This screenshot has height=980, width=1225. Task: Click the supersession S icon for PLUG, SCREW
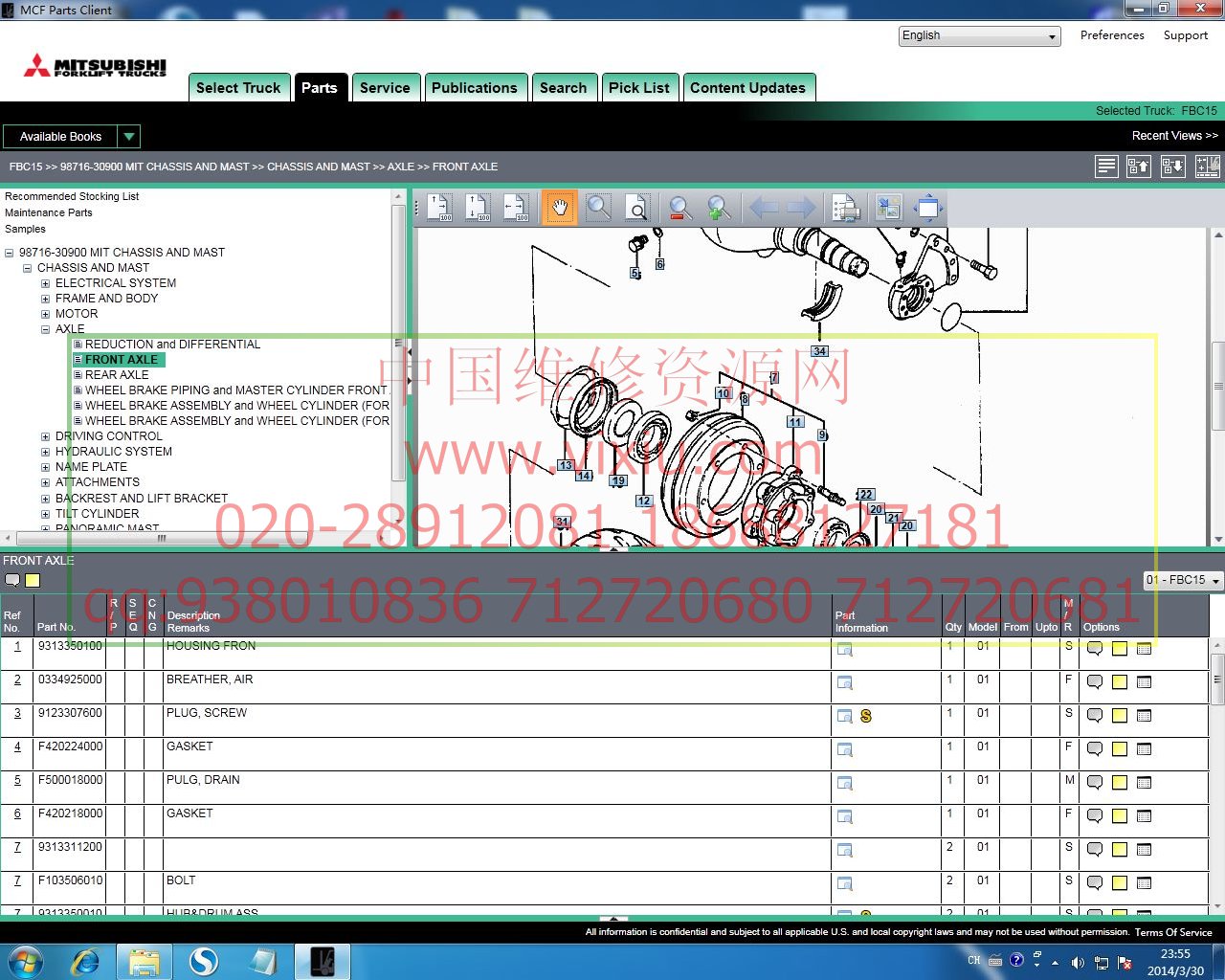[866, 716]
